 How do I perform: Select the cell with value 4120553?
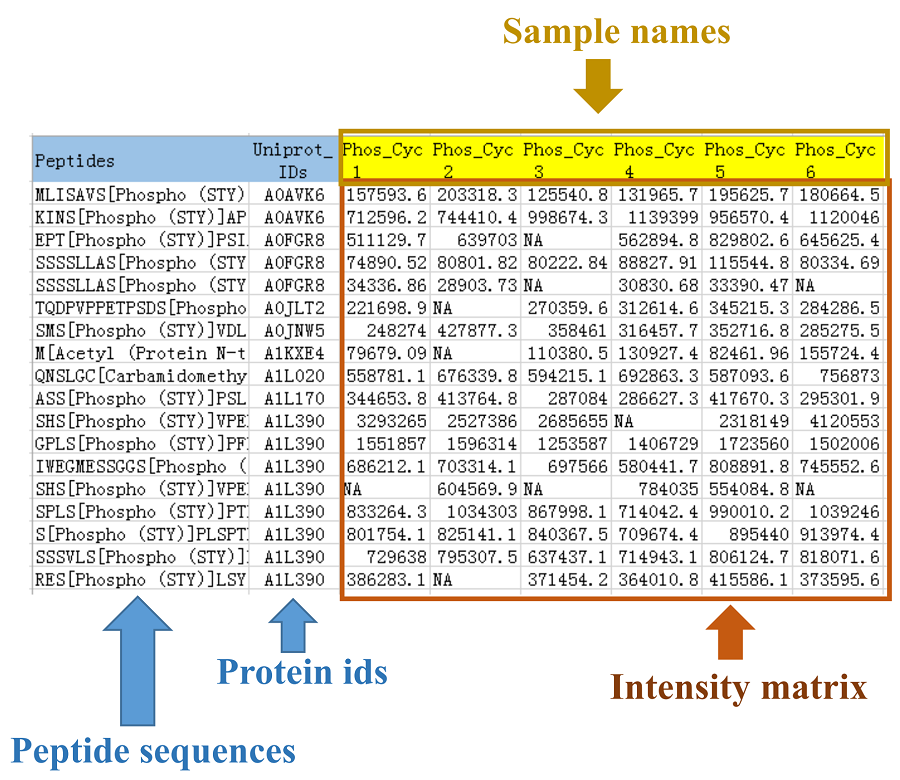838,443
